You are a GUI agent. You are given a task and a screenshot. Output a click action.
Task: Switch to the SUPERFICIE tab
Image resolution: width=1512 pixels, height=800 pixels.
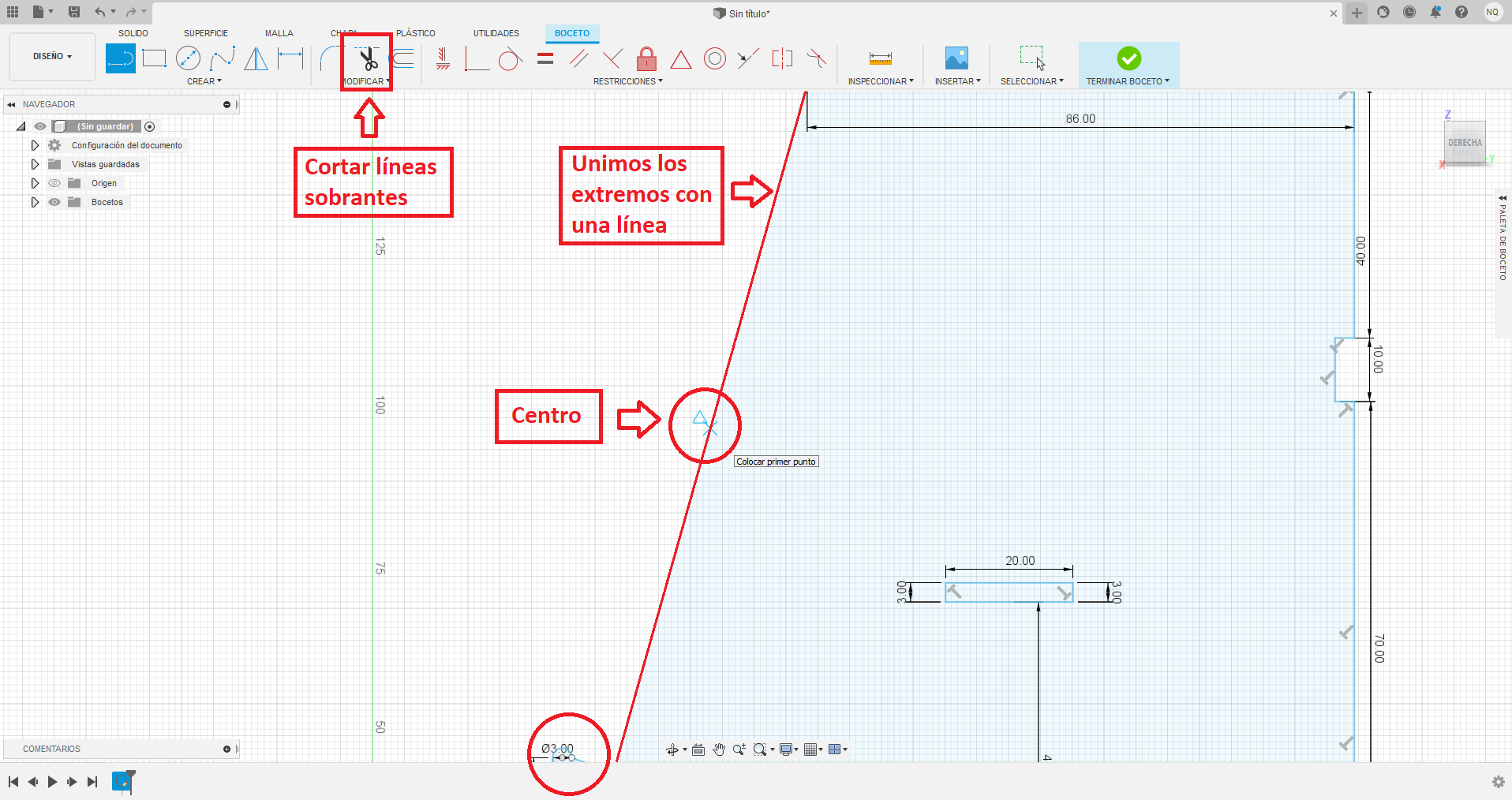[206, 33]
